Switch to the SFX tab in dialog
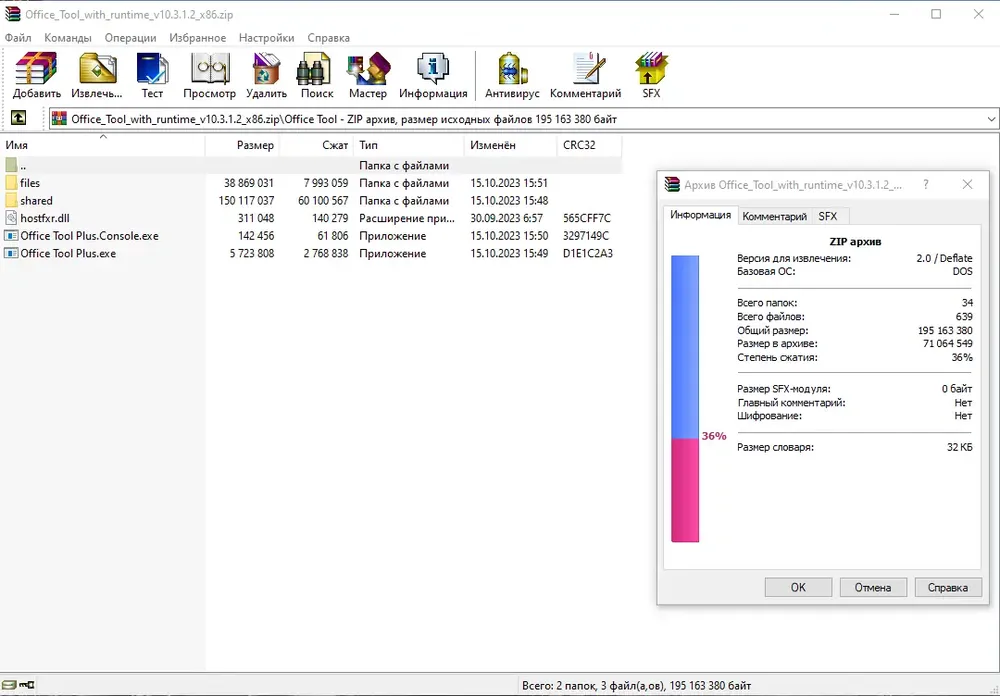Viewport: 1000px width, 696px height. [x=828, y=216]
